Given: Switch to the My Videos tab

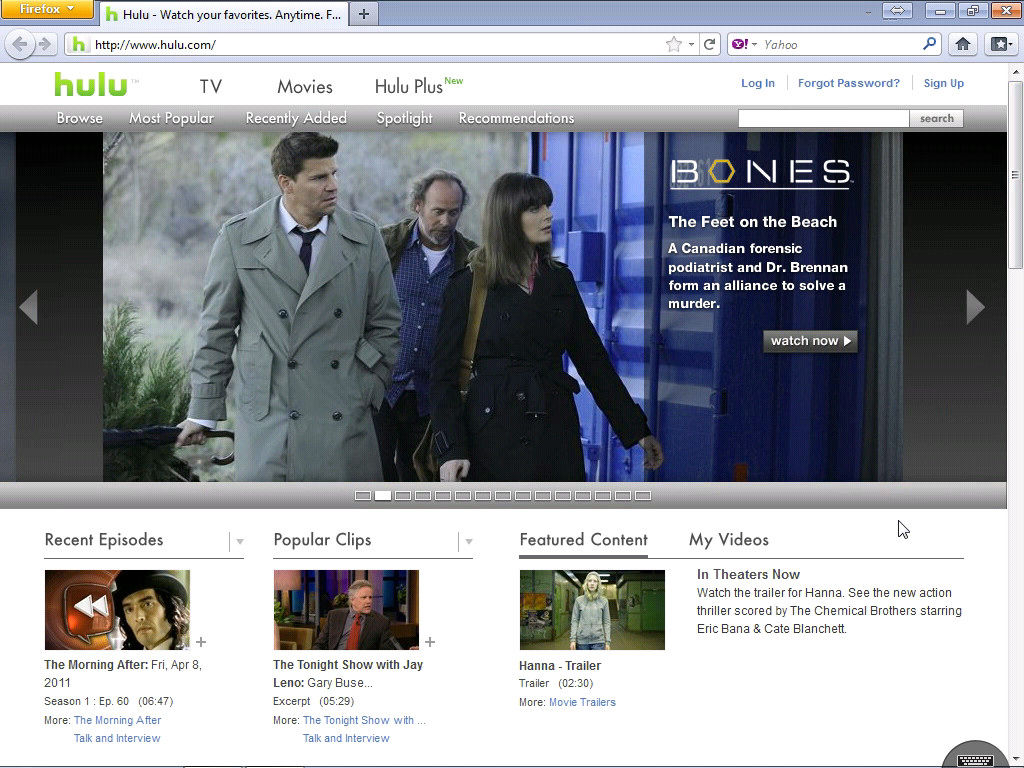Looking at the screenshot, I should click(x=729, y=540).
